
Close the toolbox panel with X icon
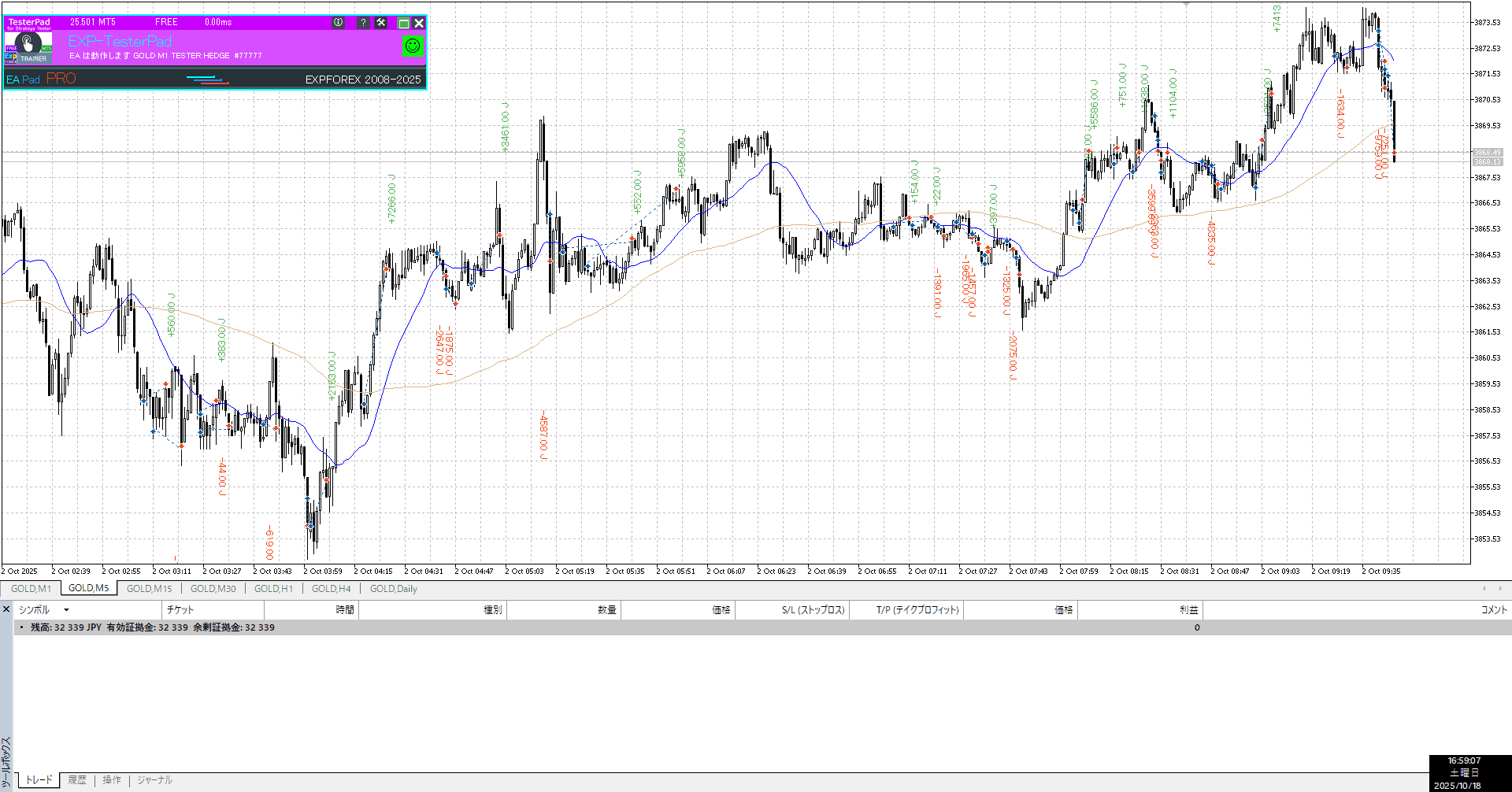coord(6,609)
